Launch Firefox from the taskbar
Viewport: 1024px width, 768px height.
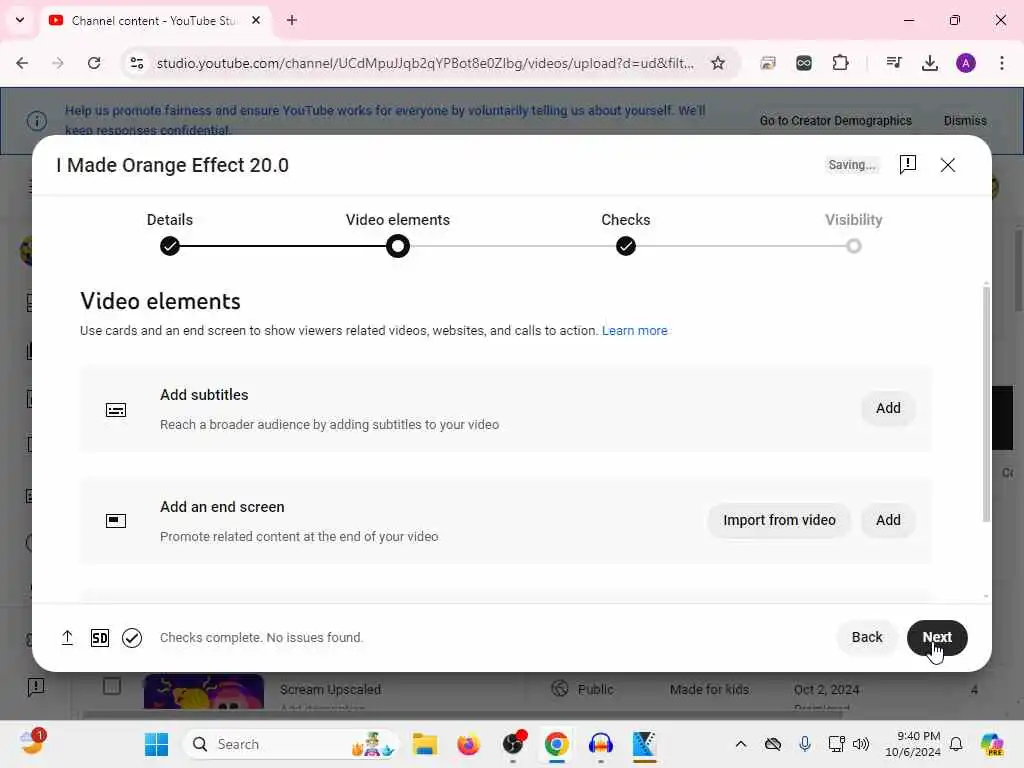tap(468, 744)
